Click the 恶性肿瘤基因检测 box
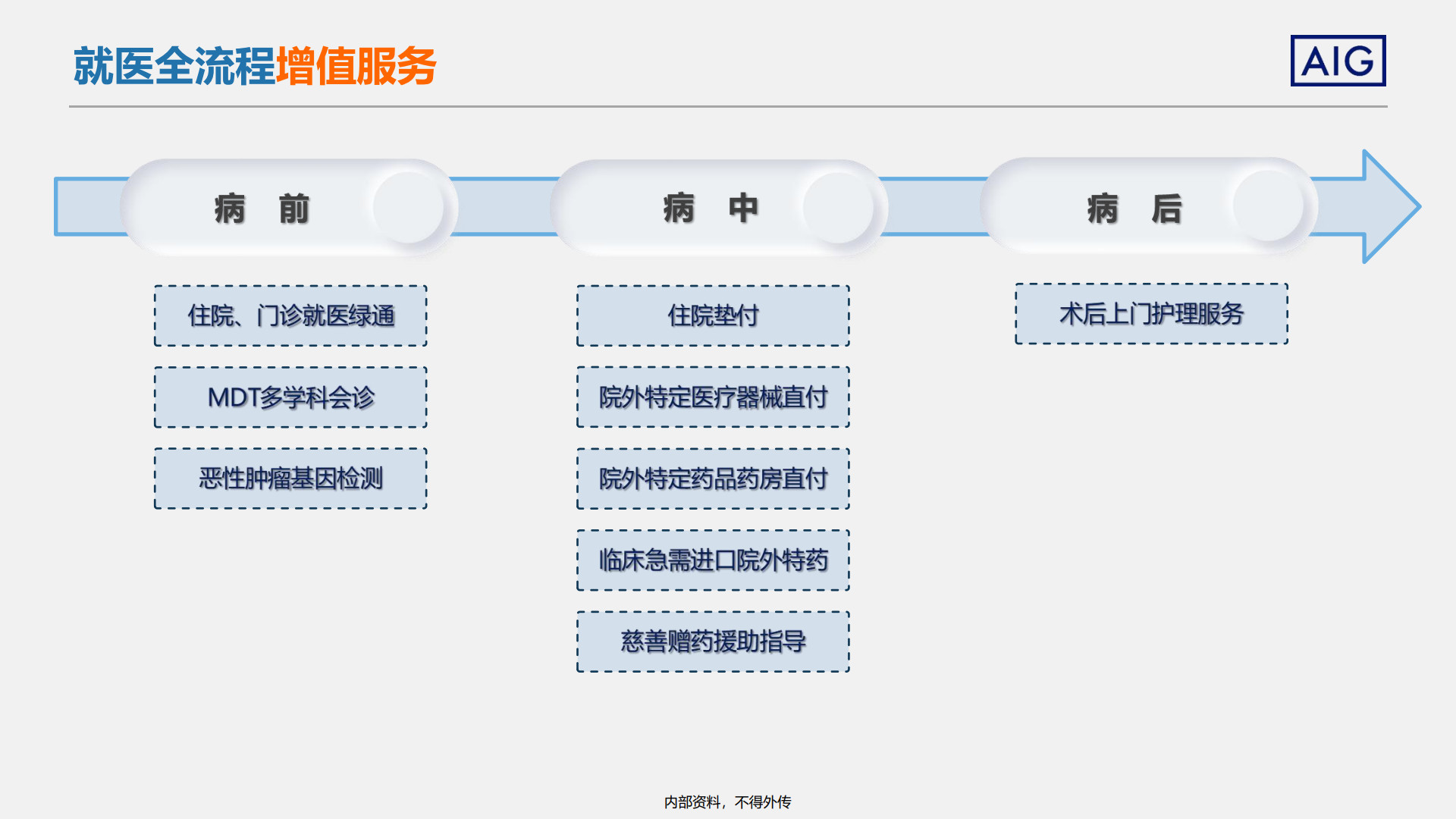The image size is (1456, 819). click(x=290, y=479)
